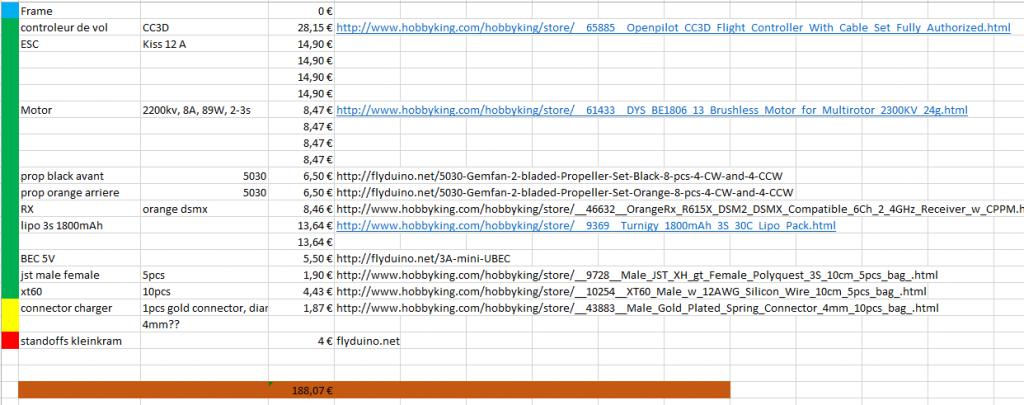This screenshot has height=405, width=1024.
Task: Click the blue colored cell beside Frame
Action: [9, 10]
